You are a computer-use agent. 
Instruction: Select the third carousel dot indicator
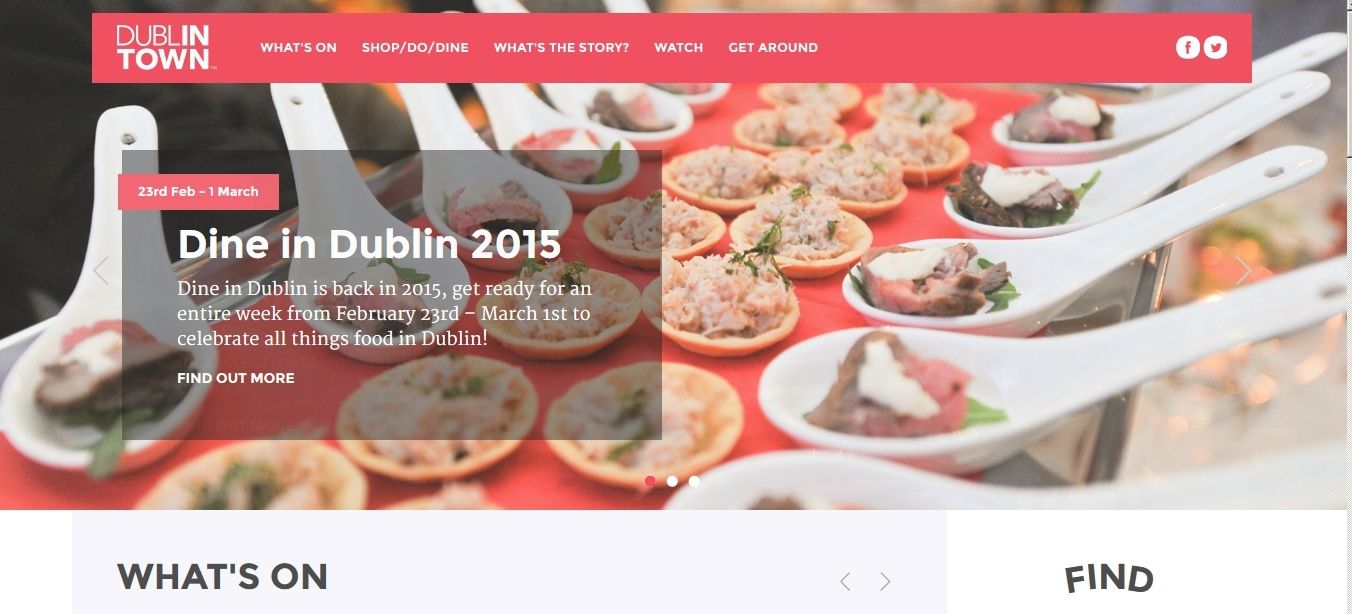click(x=694, y=481)
